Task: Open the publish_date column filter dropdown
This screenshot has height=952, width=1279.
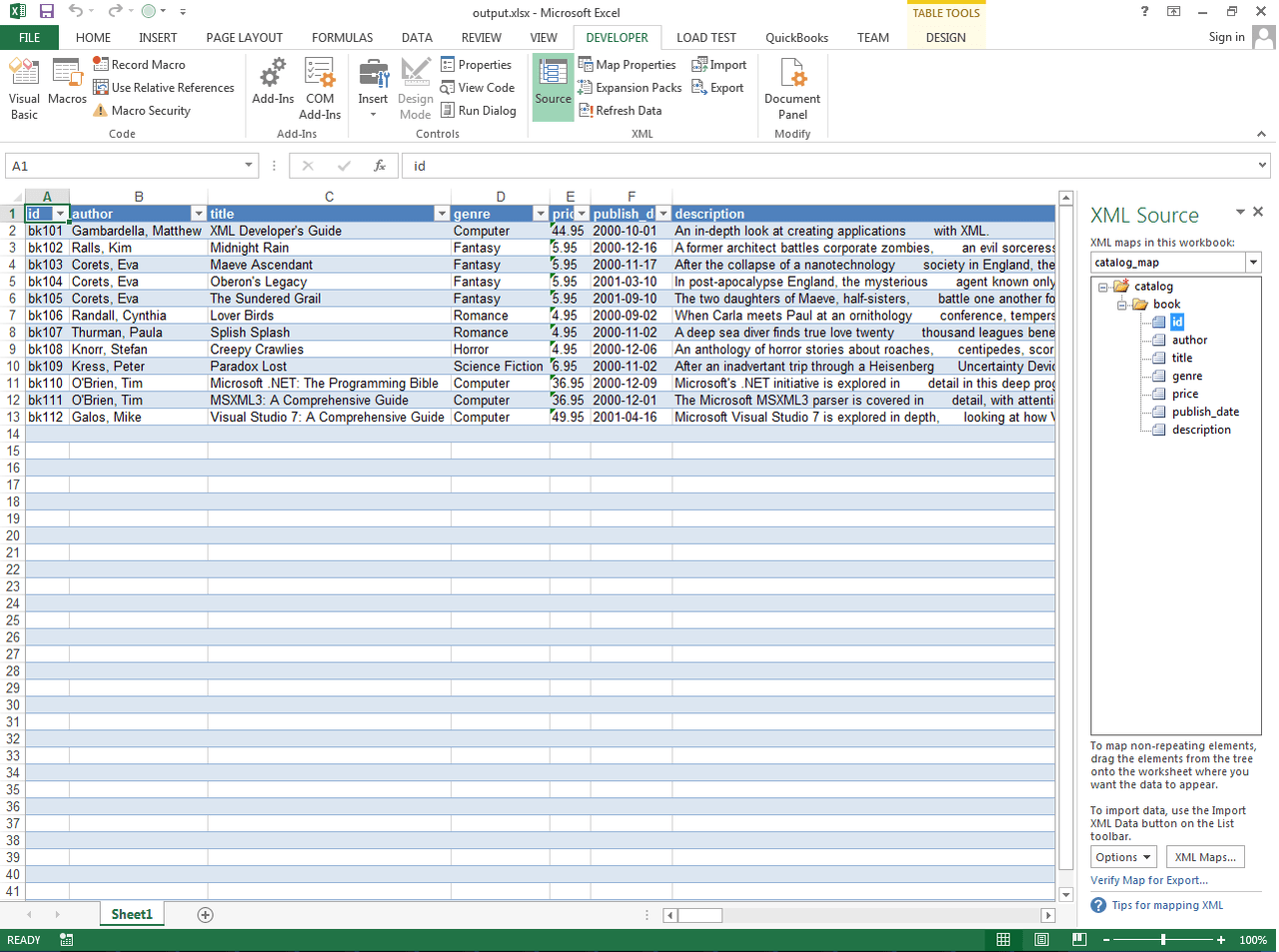Action: [x=662, y=214]
